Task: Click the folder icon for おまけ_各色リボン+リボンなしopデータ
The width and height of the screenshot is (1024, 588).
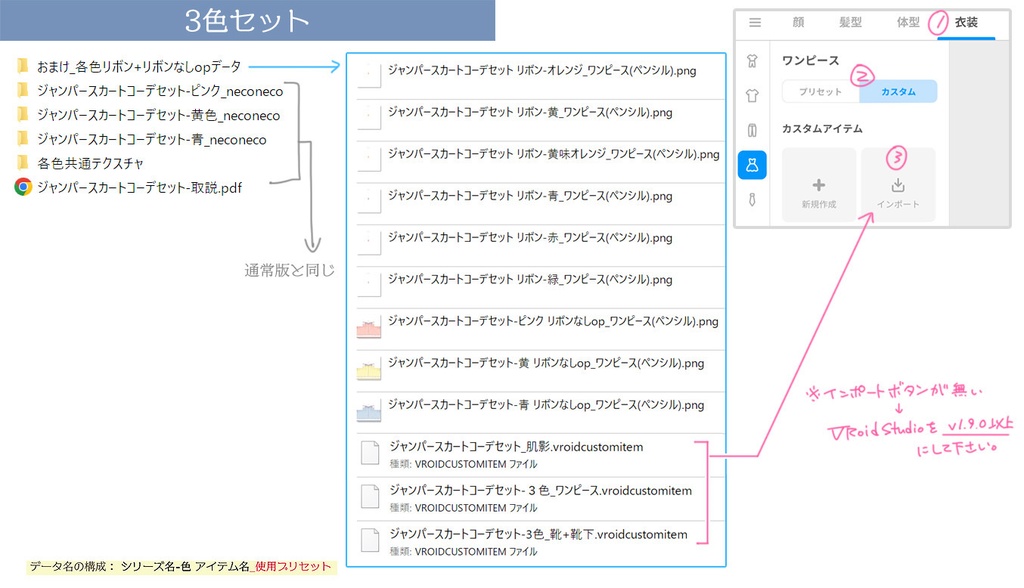Action: tap(23, 65)
